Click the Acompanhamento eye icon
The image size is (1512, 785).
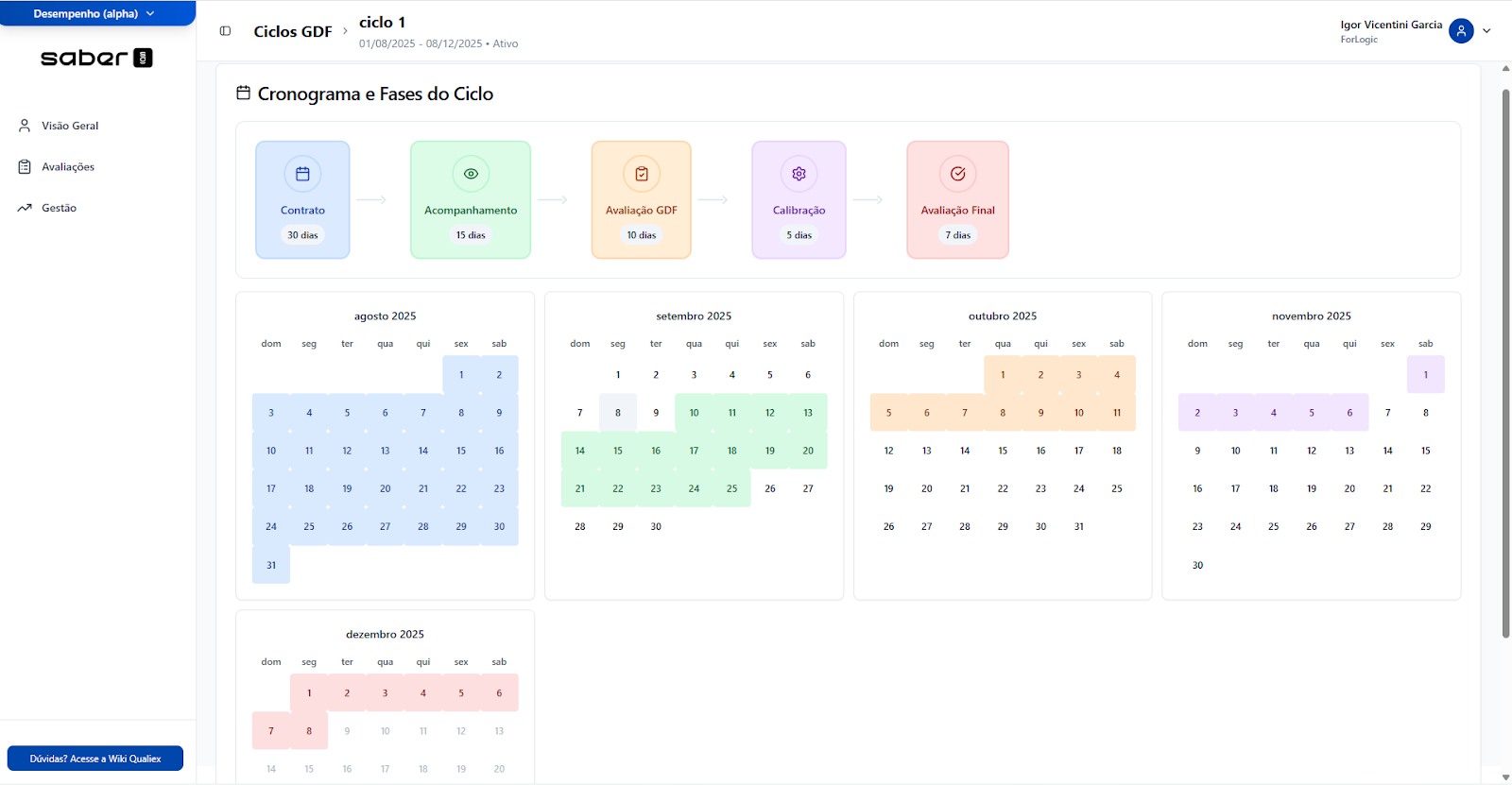pyautogui.click(x=471, y=174)
